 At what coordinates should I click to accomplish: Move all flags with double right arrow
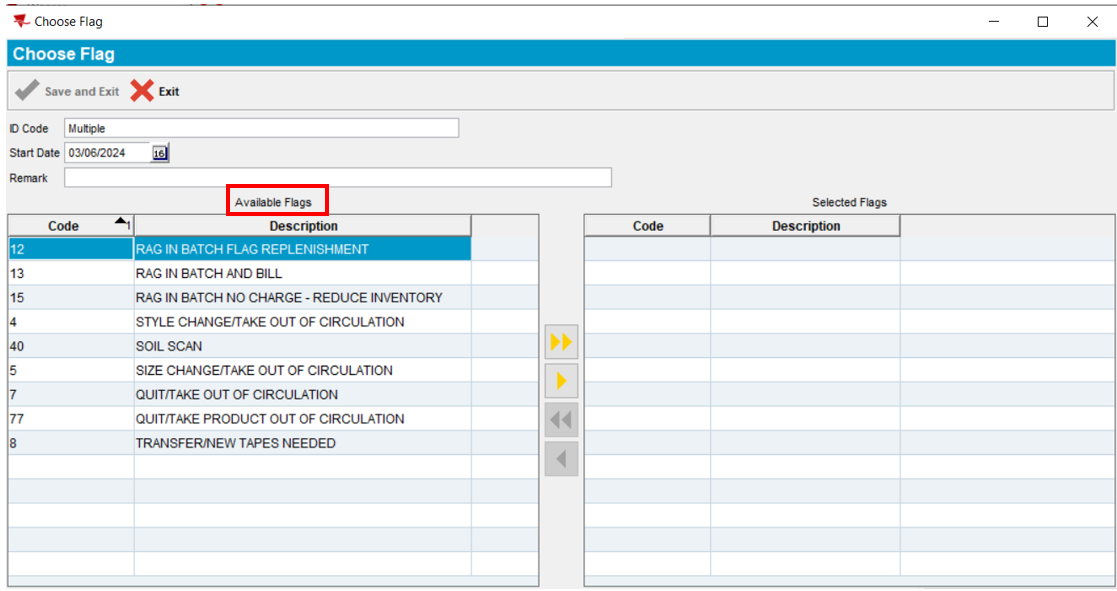point(562,342)
